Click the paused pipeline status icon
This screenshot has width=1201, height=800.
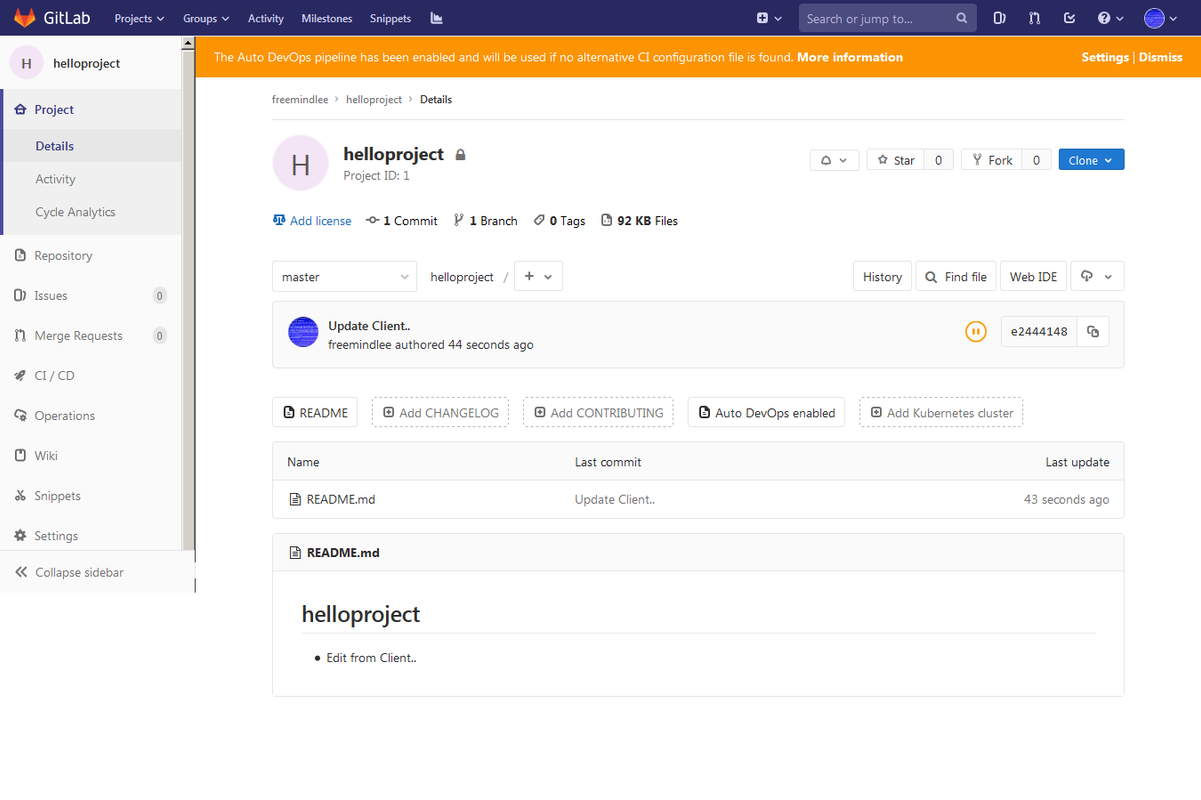[976, 332]
